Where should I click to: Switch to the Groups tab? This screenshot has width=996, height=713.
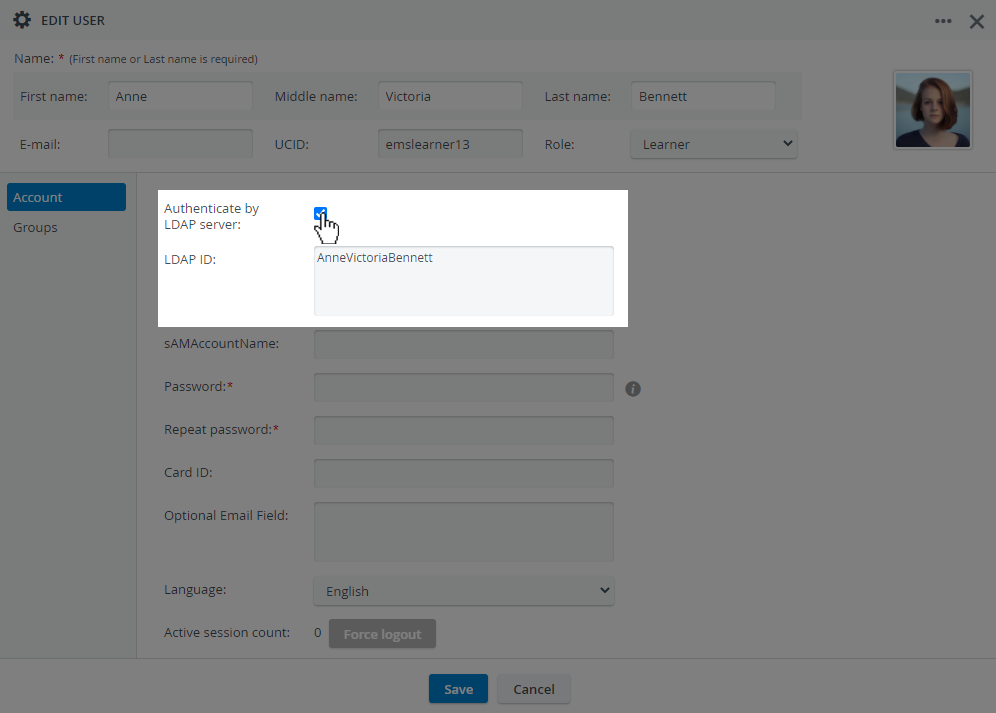36,227
